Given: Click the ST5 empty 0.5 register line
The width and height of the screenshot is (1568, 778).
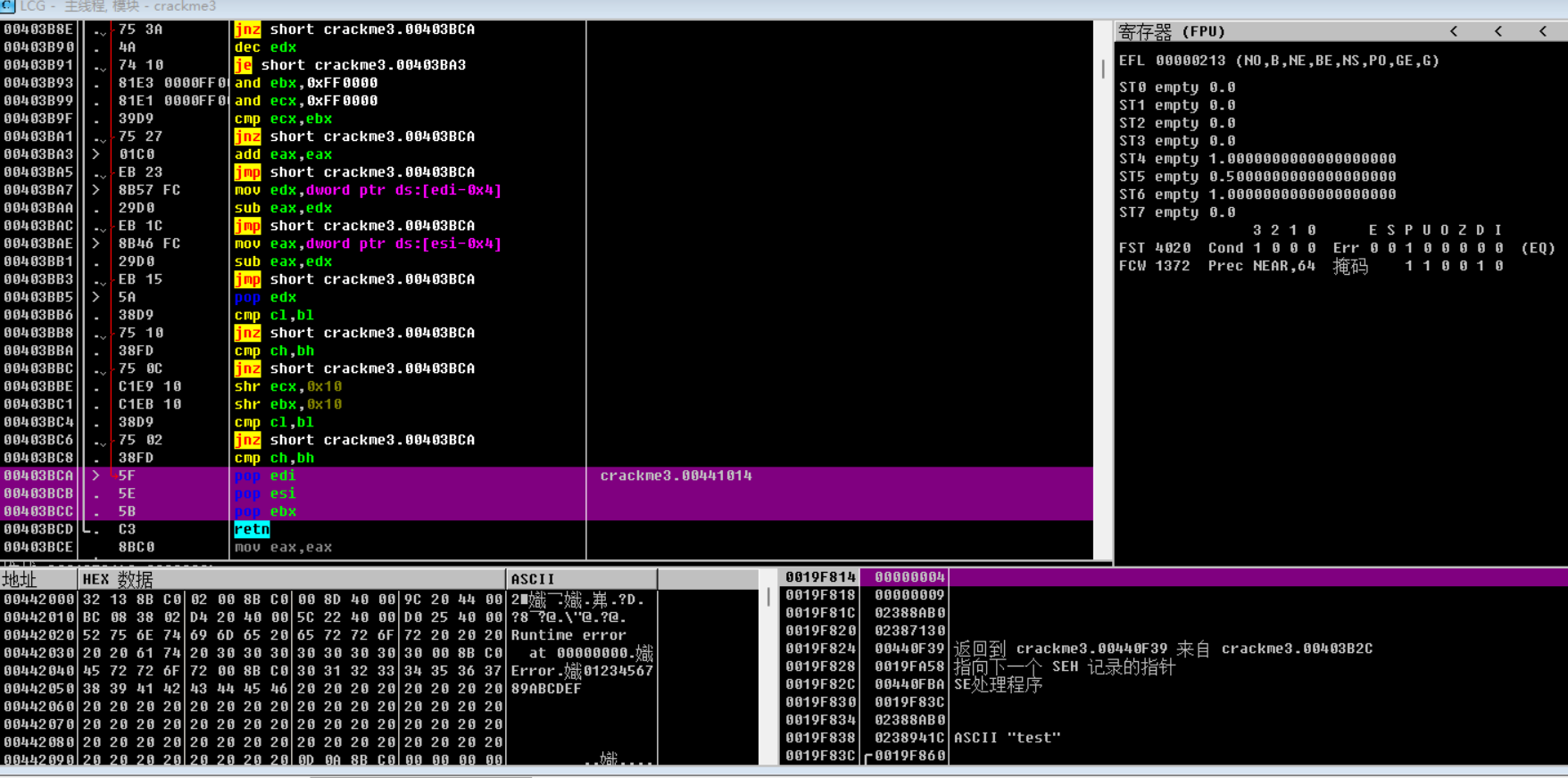Looking at the screenshot, I should (x=1257, y=177).
